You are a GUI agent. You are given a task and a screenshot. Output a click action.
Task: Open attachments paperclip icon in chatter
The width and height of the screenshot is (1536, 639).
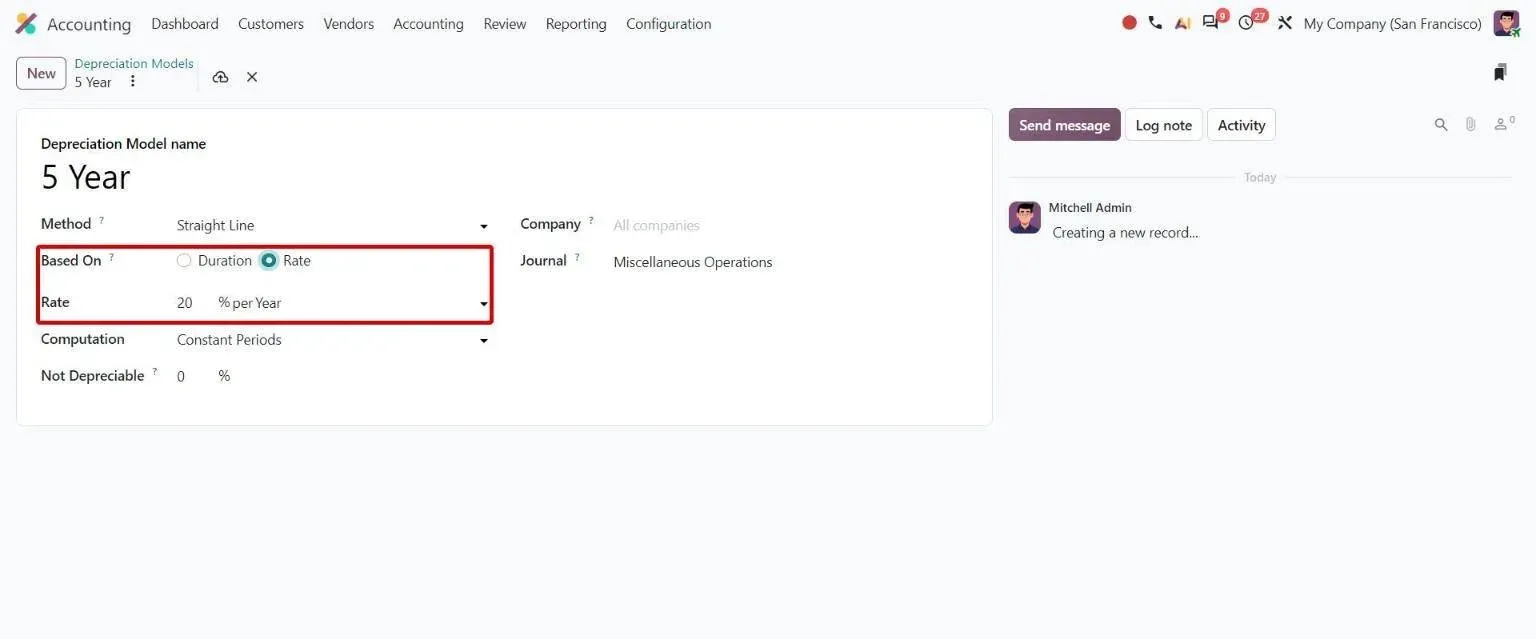(x=1470, y=125)
